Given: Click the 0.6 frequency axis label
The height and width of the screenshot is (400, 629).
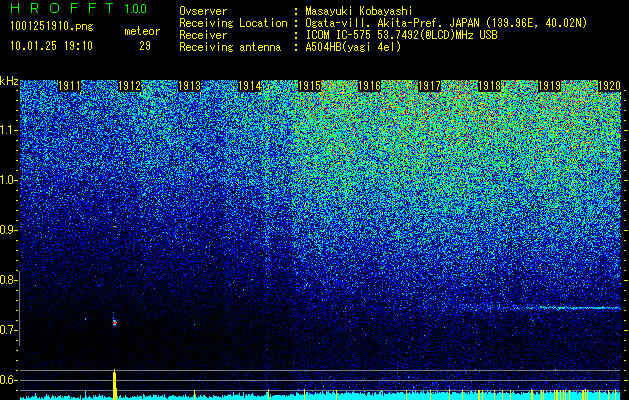Looking at the screenshot, I should [8, 380].
